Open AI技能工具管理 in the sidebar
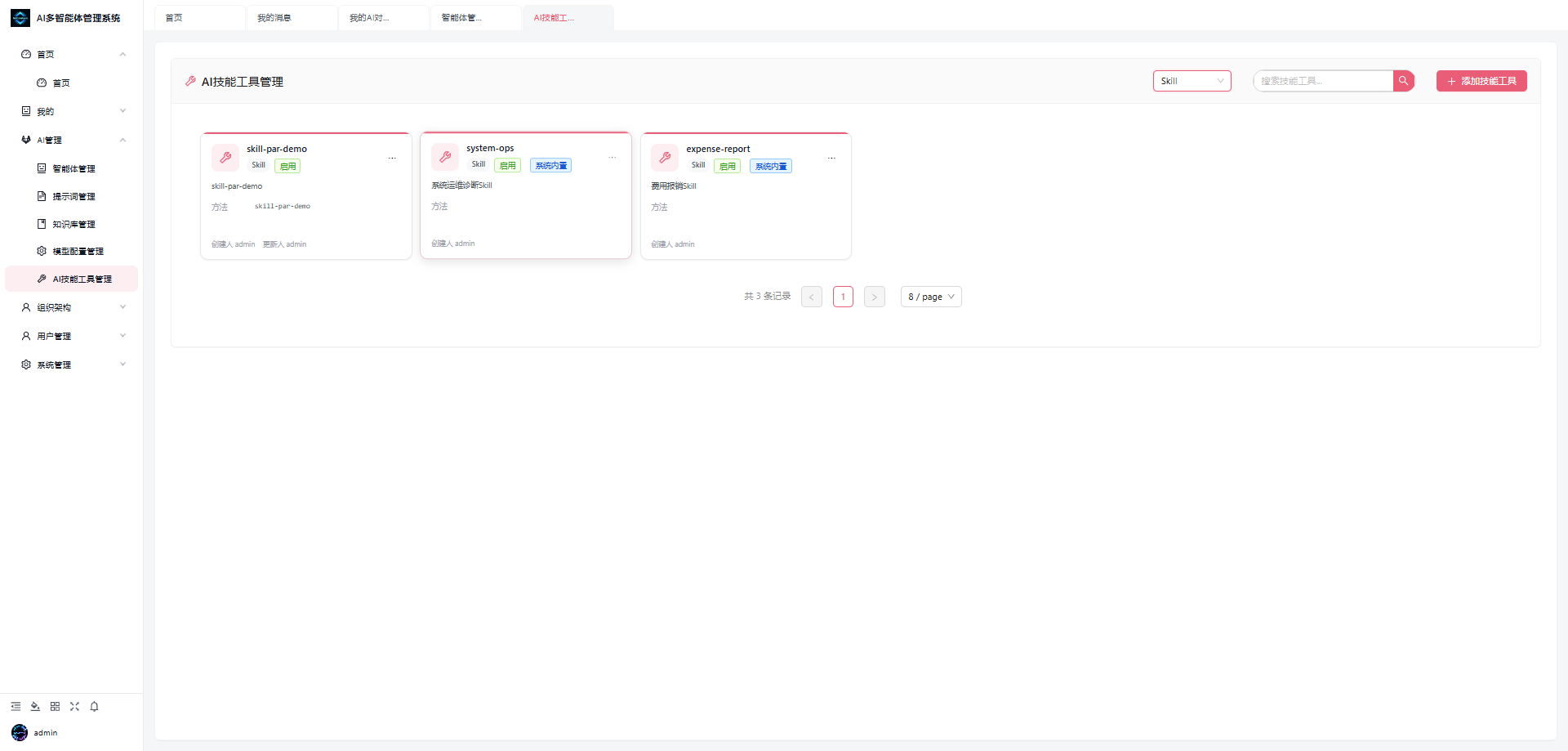 click(x=72, y=279)
